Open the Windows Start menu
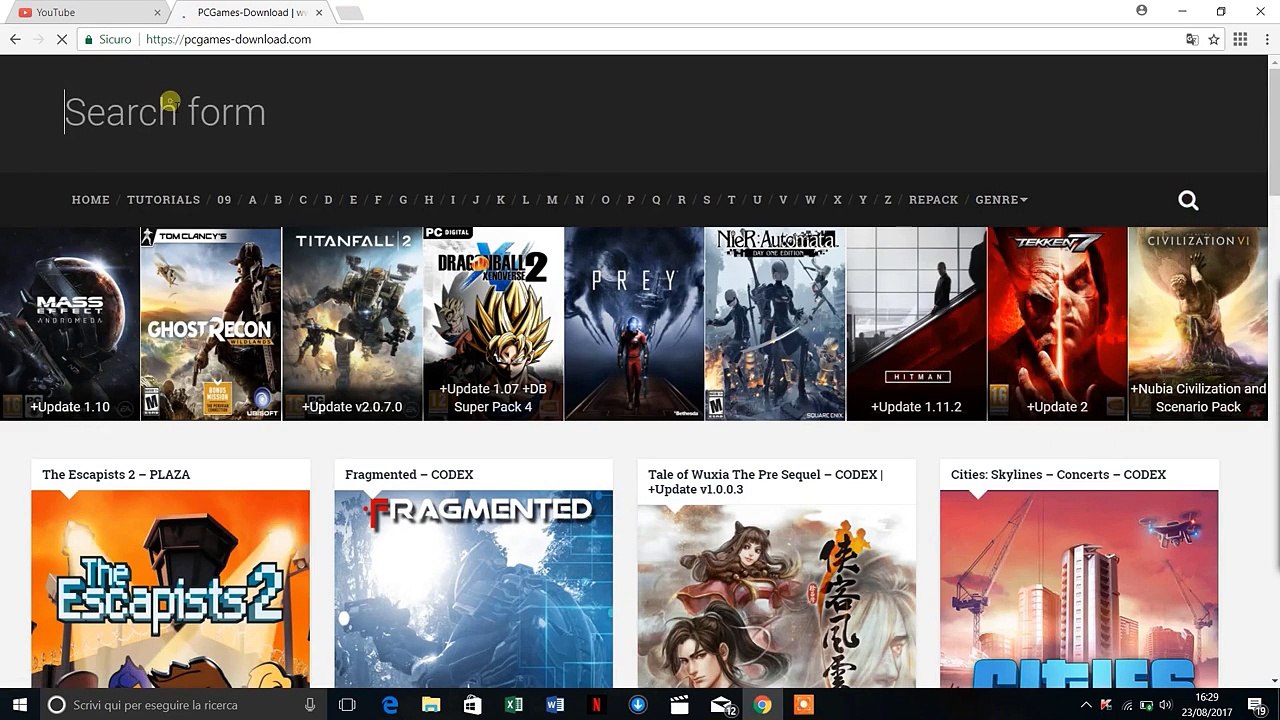This screenshot has width=1280, height=720. [19, 705]
